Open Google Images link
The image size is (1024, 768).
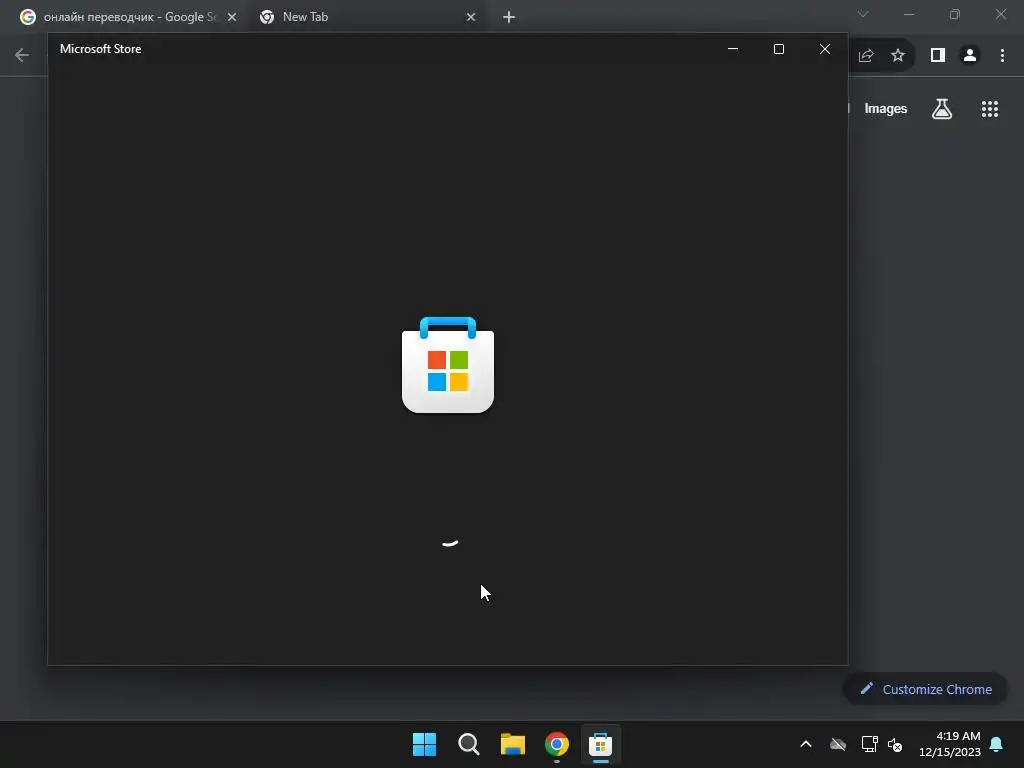coord(886,108)
